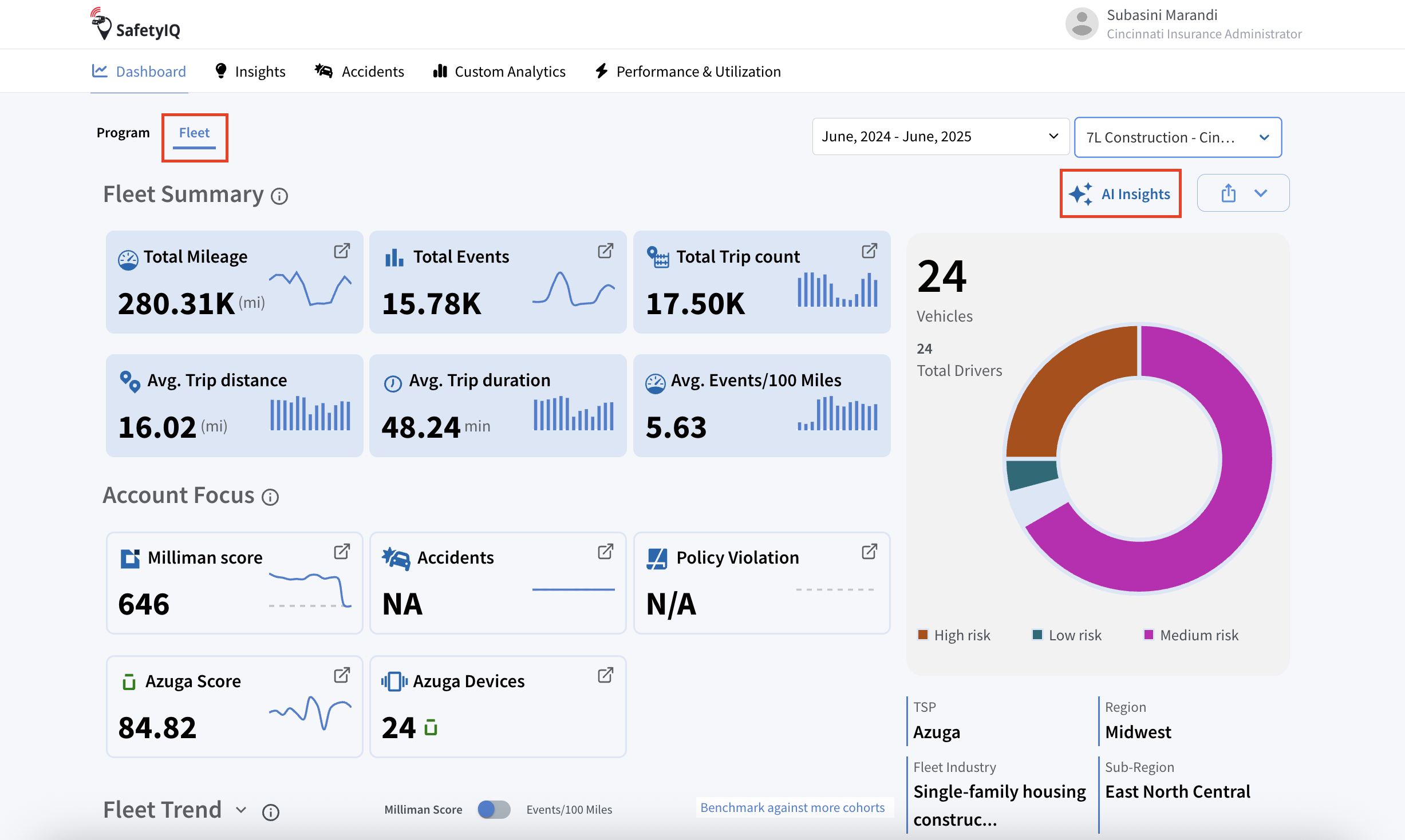Click the Milliman score value 646

[x=144, y=604]
